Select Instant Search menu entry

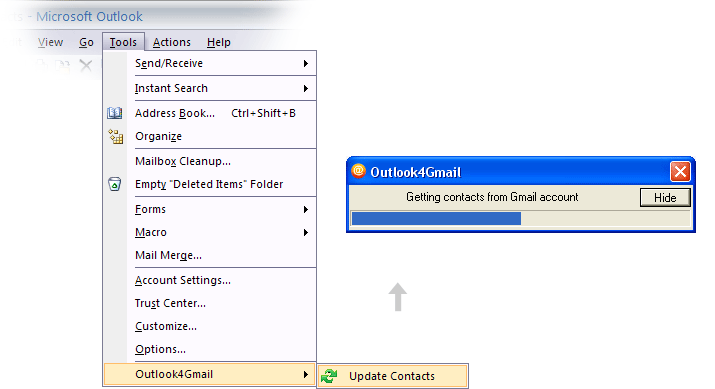click(x=210, y=88)
